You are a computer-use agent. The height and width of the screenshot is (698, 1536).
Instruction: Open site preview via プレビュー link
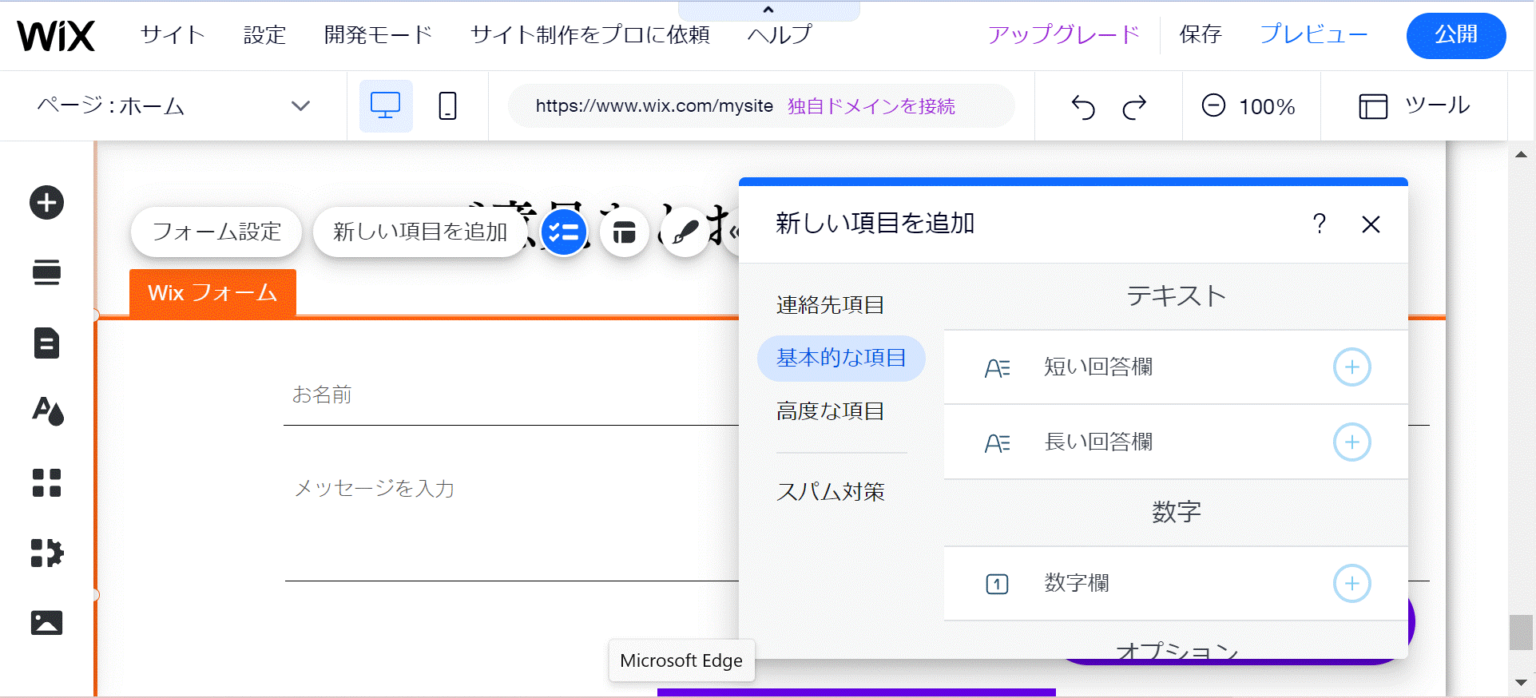tap(1312, 34)
